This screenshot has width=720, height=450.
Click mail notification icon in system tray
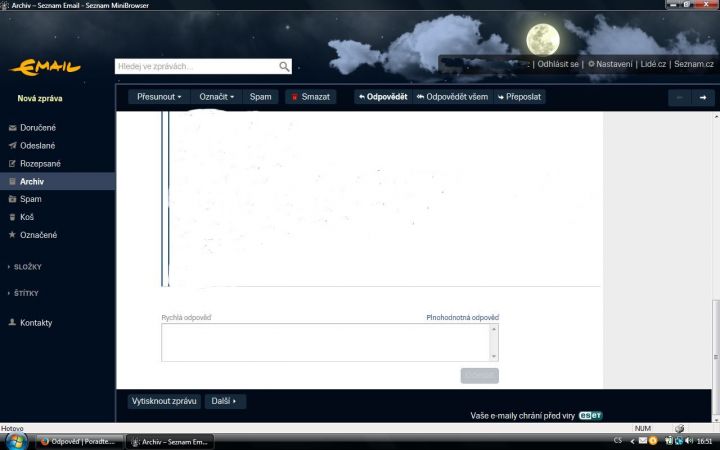point(643,441)
